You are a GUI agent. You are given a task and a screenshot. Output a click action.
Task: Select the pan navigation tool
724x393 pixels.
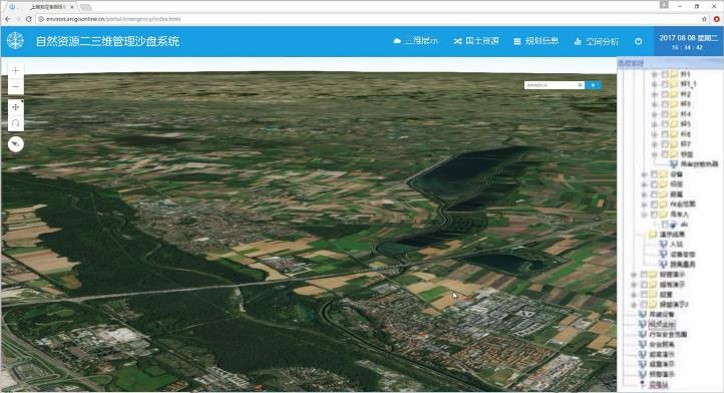pos(16,107)
